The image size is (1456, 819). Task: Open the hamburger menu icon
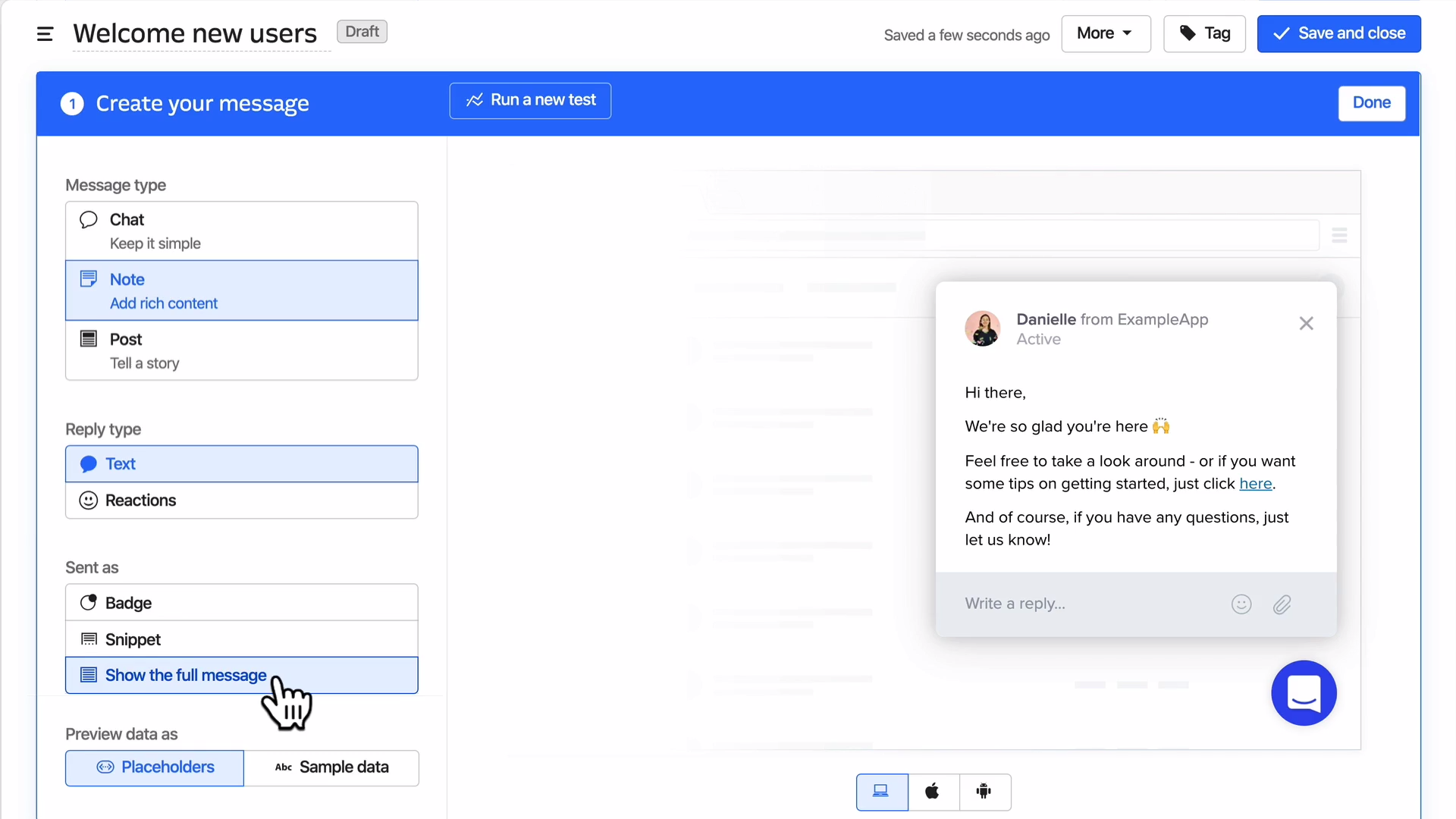(45, 34)
